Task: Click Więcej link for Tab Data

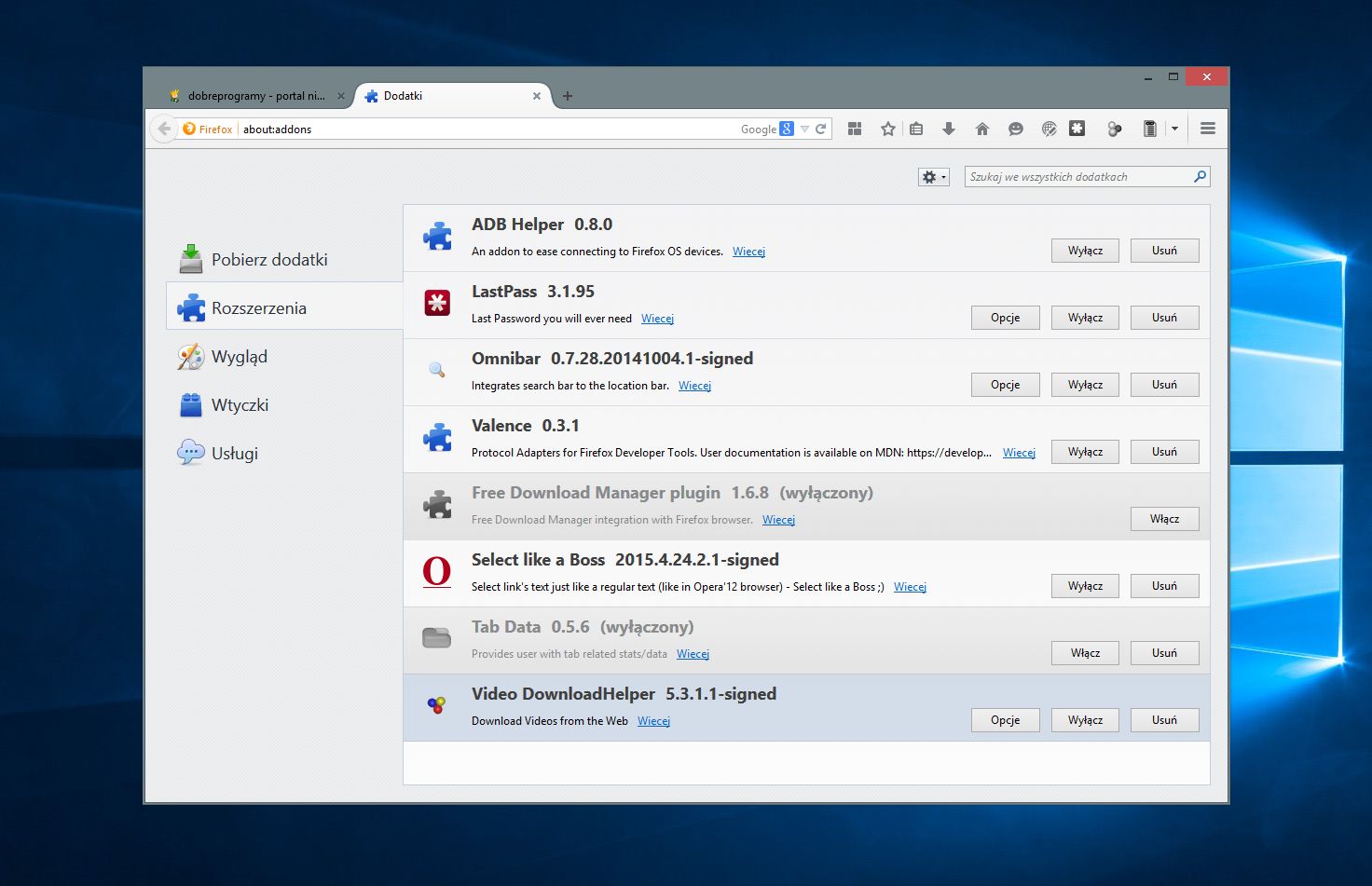Action: click(x=693, y=654)
